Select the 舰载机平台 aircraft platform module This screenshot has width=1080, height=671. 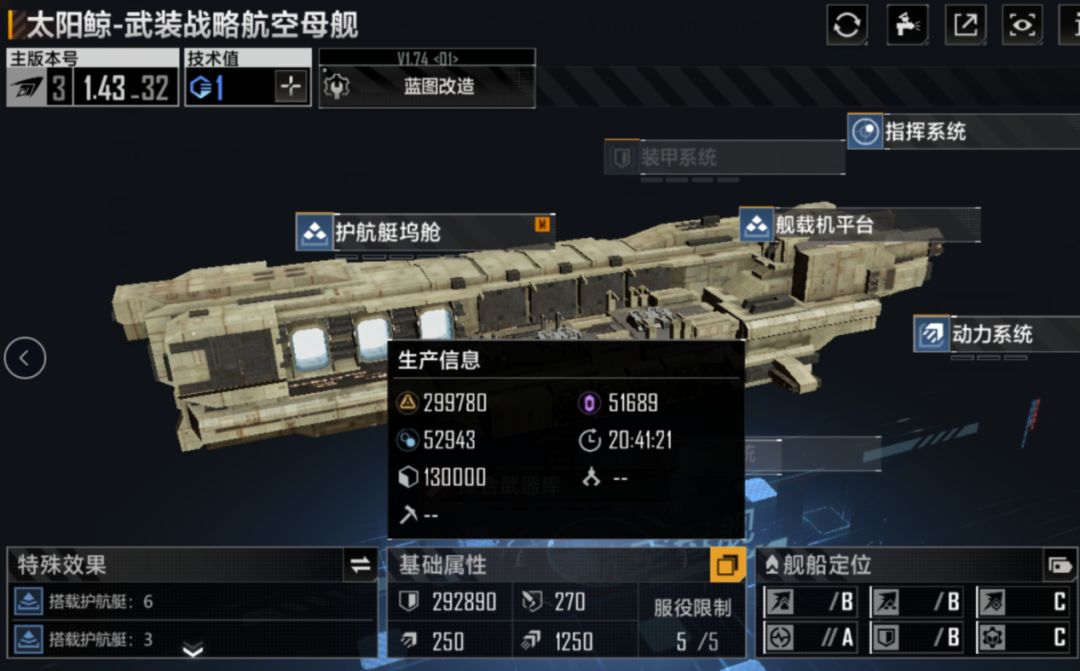(x=860, y=225)
